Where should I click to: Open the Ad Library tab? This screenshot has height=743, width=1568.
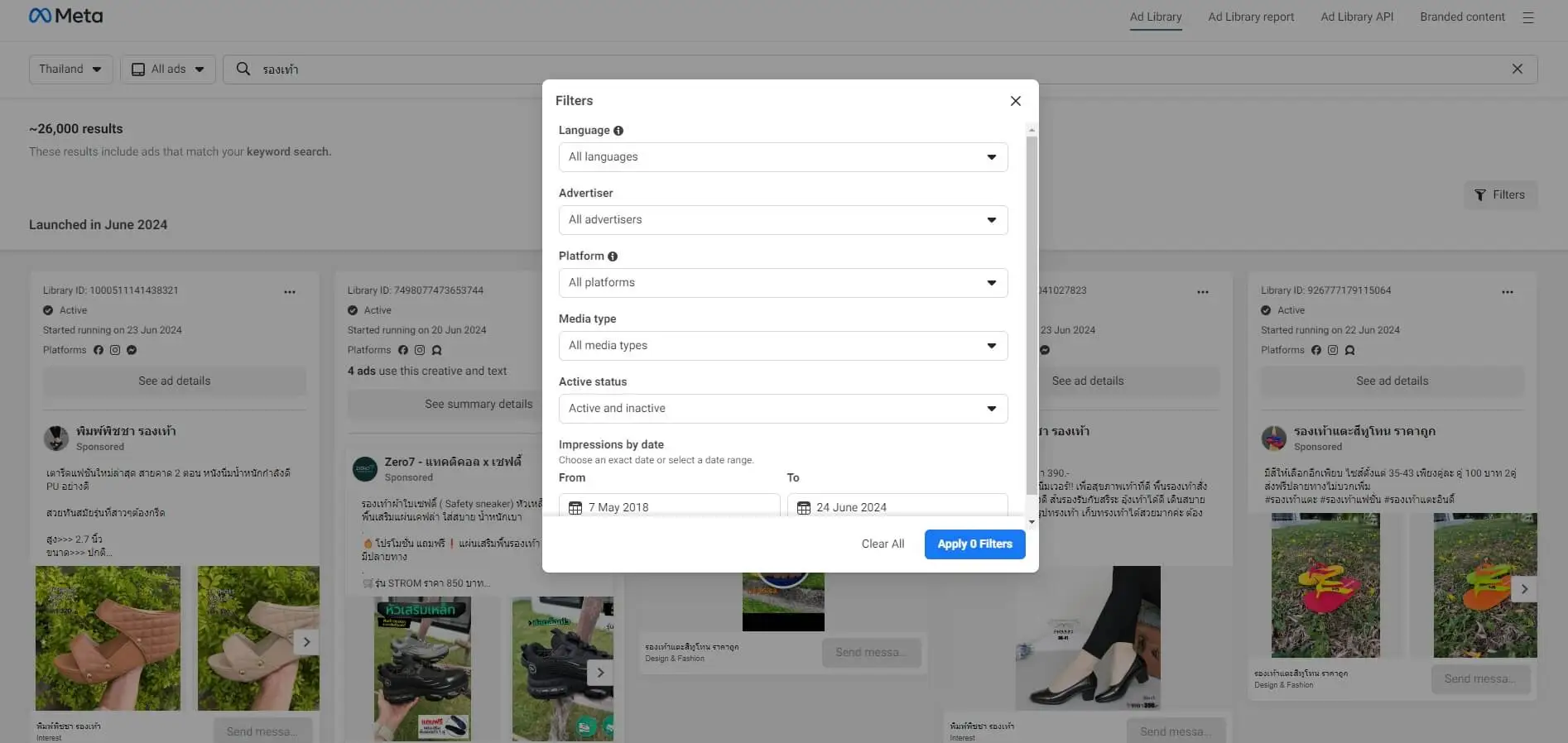(x=1156, y=17)
